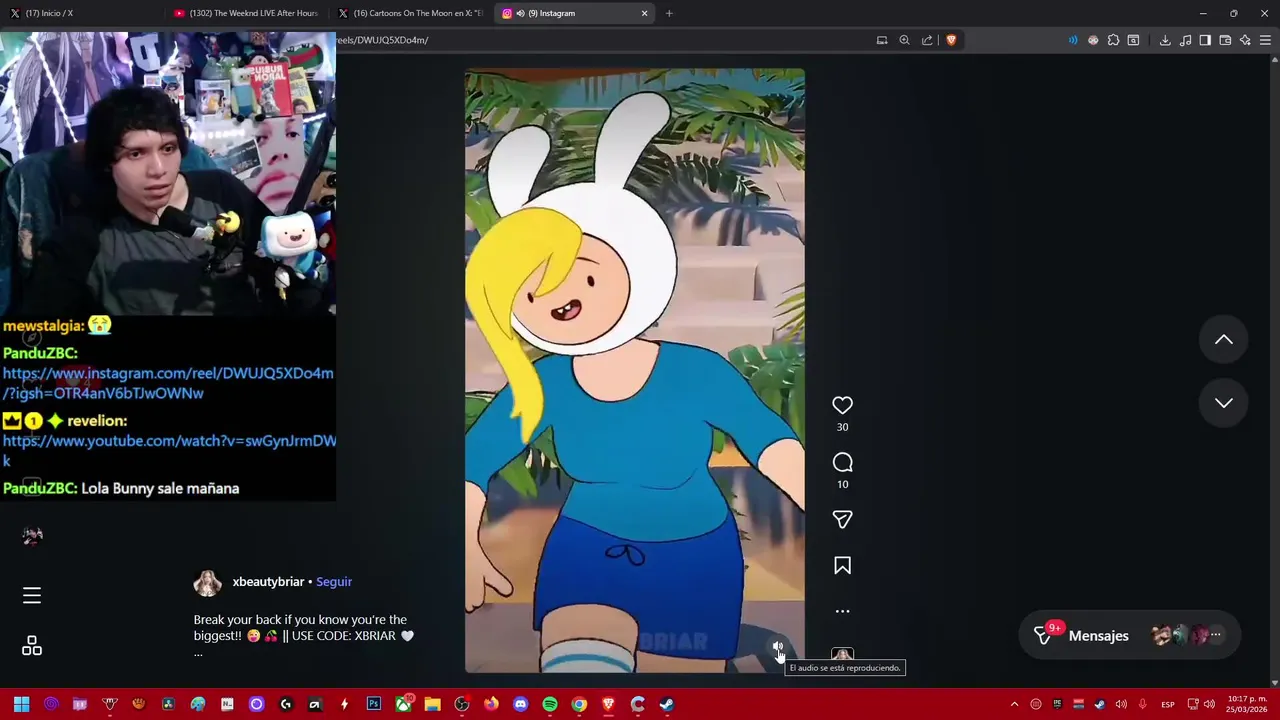
Task: Open the small profile avatar in sidebar
Action: [32, 536]
